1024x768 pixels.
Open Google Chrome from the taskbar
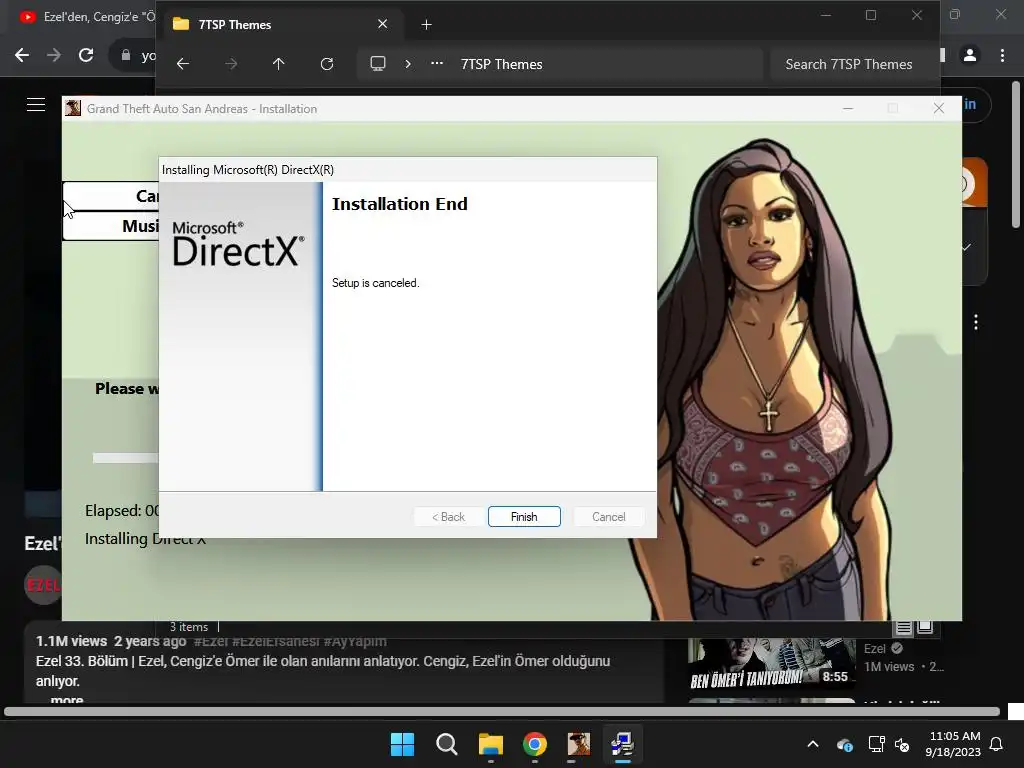click(x=535, y=744)
